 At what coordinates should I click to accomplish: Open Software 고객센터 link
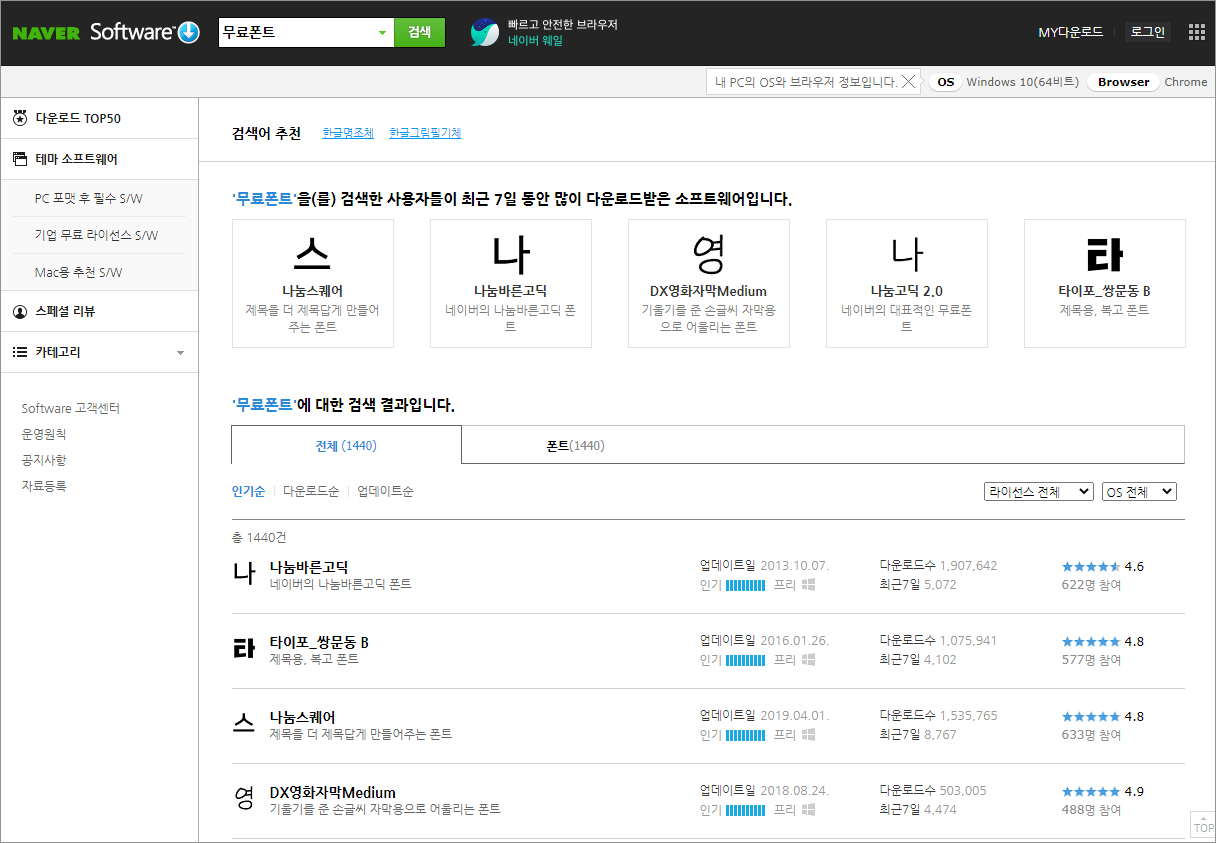click(71, 408)
